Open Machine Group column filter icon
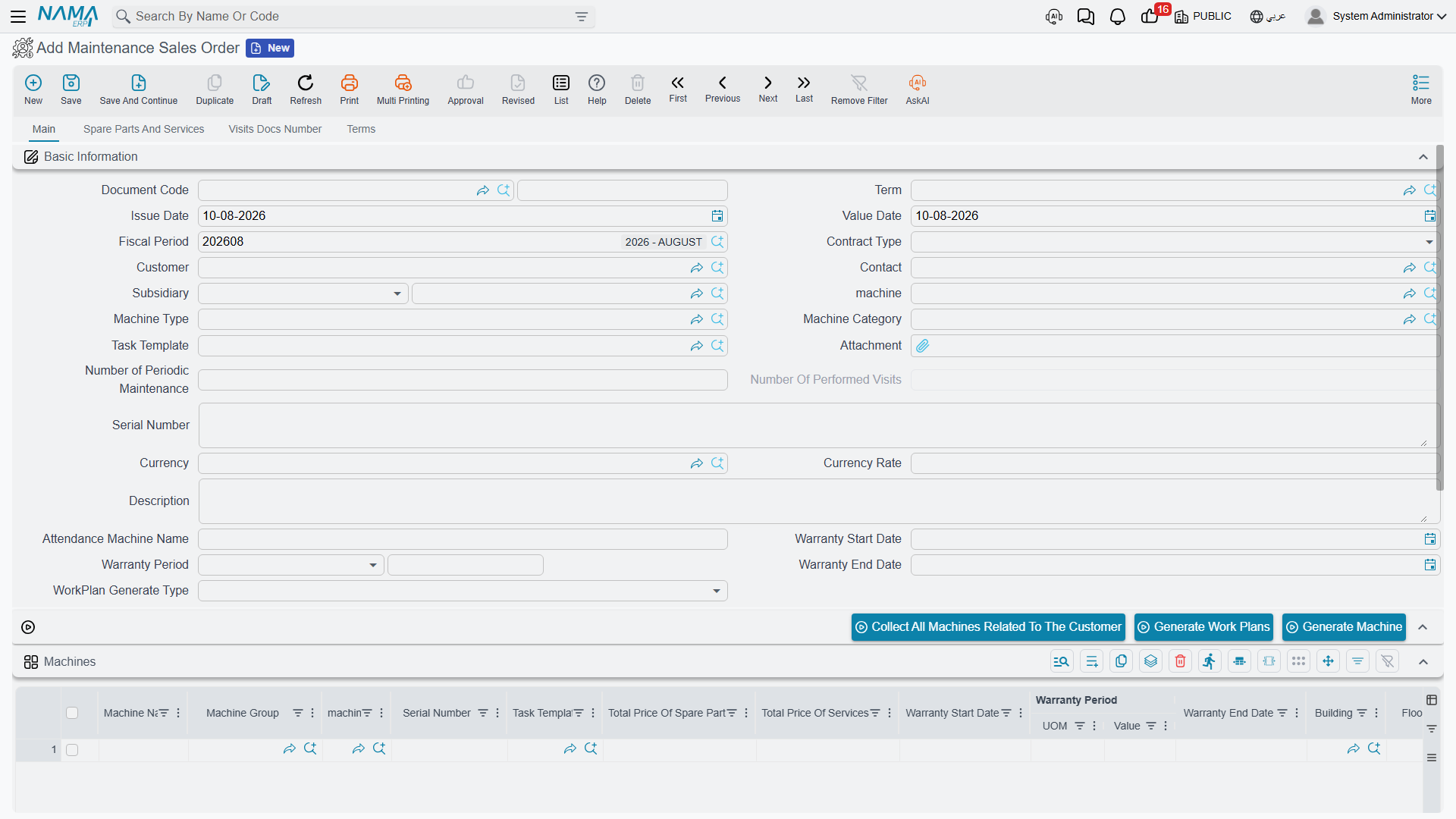The image size is (1456, 819). [297, 713]
